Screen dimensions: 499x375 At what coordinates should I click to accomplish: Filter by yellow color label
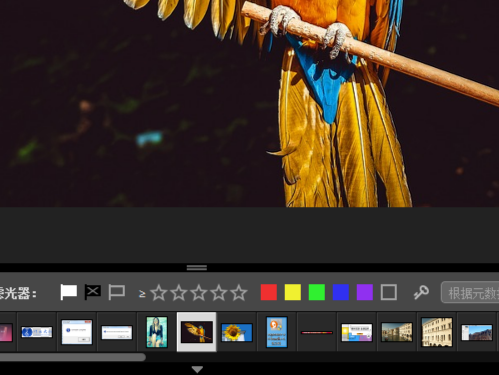click(x=293, y=292)
